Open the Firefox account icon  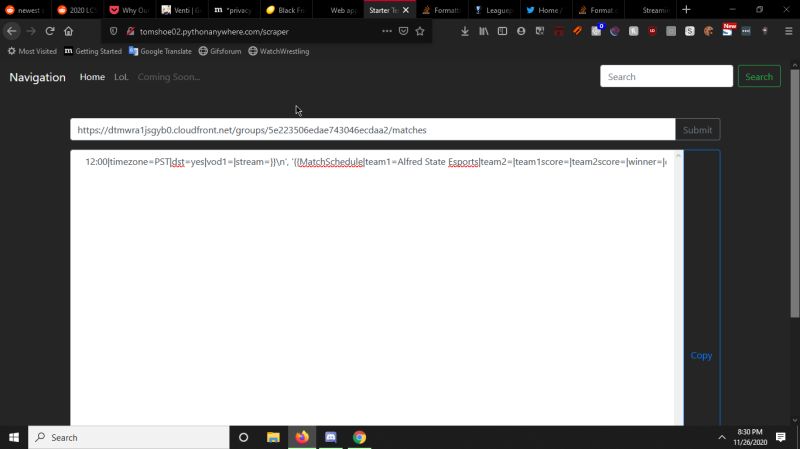click(x=521, y=31)
